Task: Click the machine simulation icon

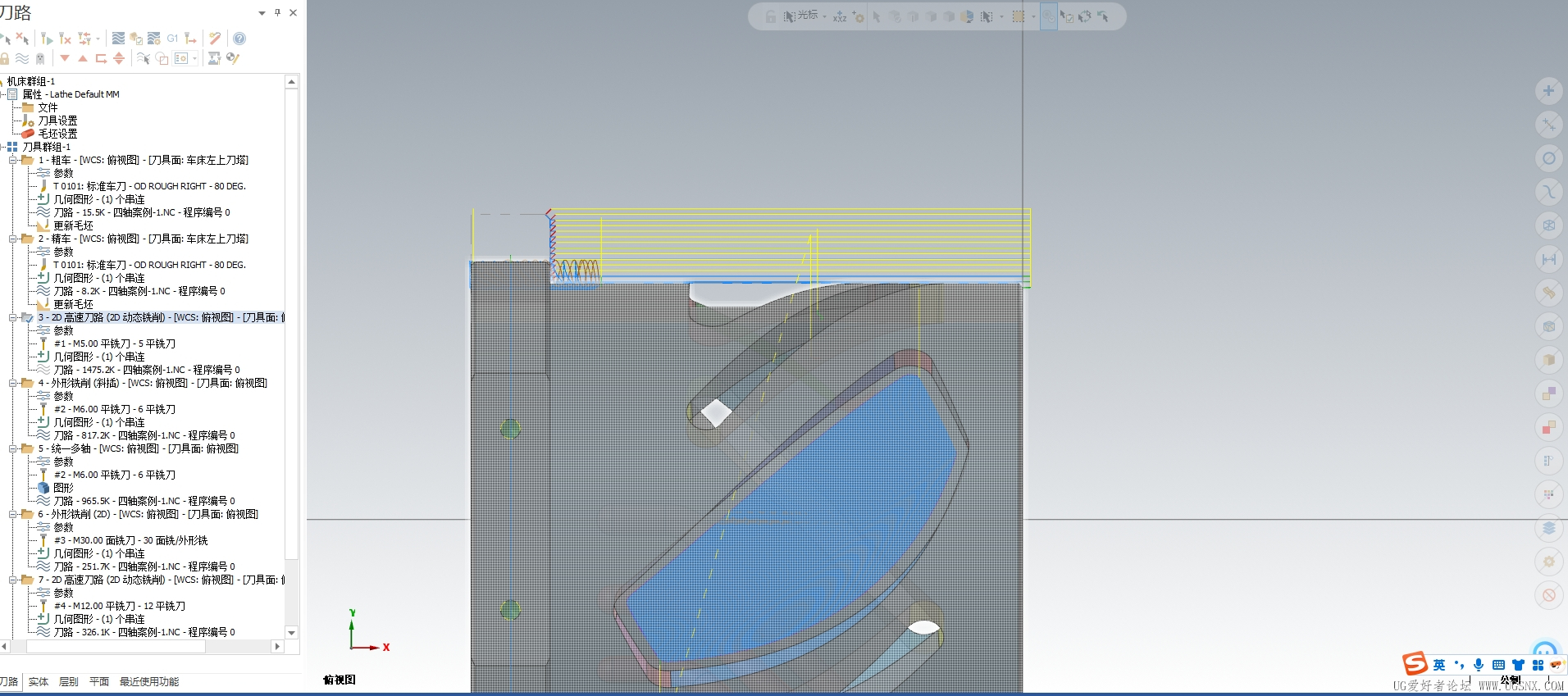Action: [214, 58]
